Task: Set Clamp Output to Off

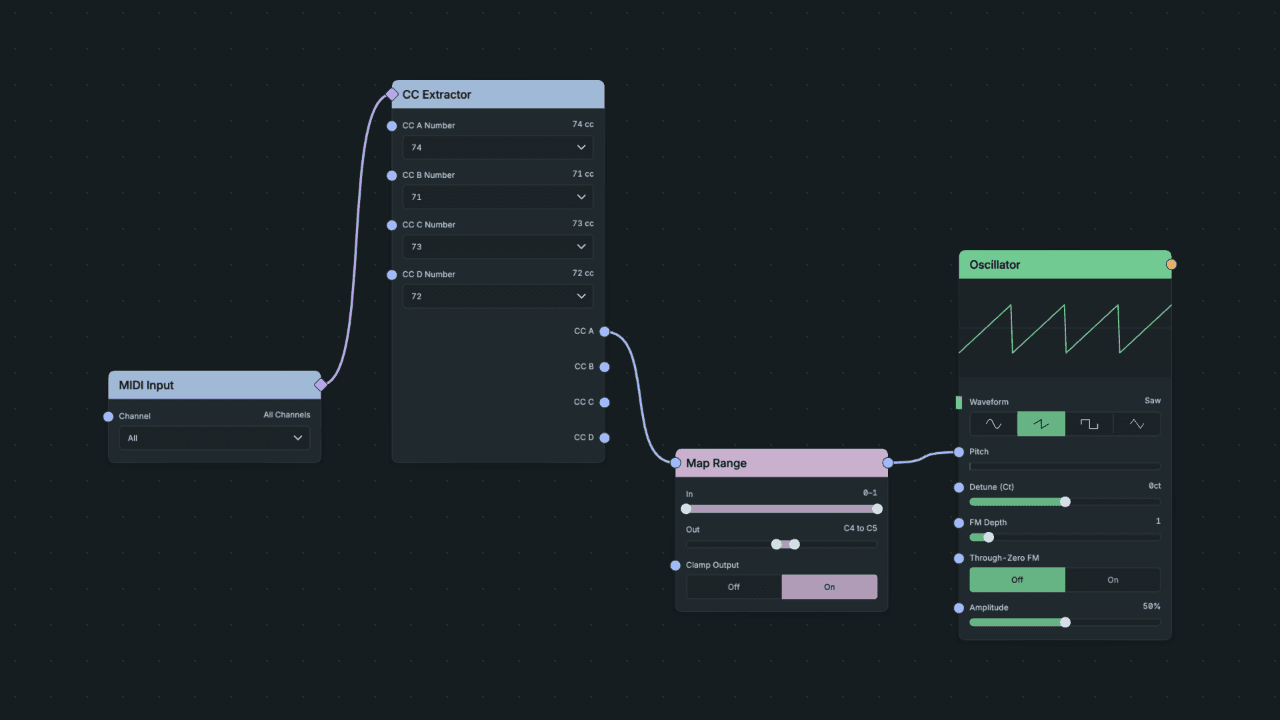Action: pyautogui.click(x=734, y=587)
